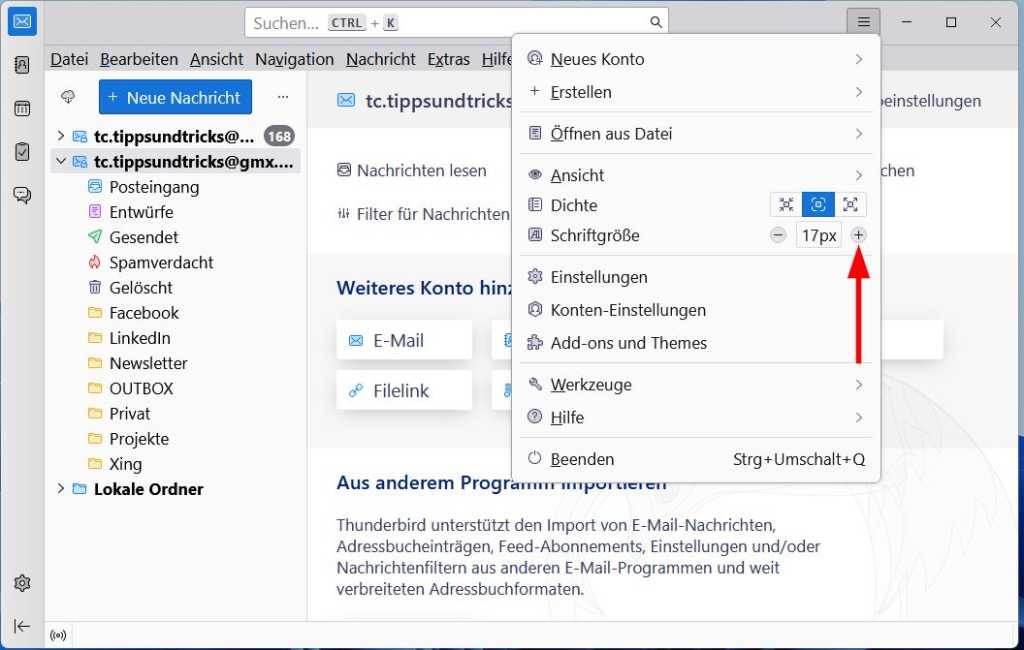Collapse the tc.tippsundtricks@gmx account tree
Screen dimensions: 1024x650
pos(60,160)
